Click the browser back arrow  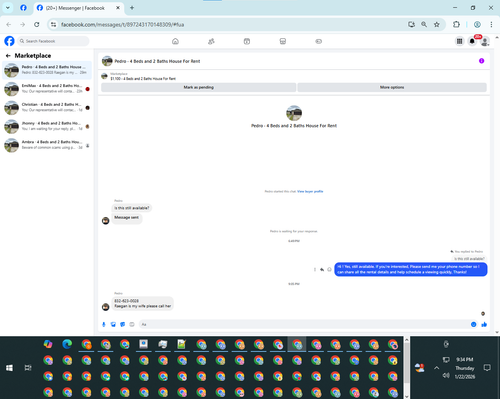click(x=9, y=24)
